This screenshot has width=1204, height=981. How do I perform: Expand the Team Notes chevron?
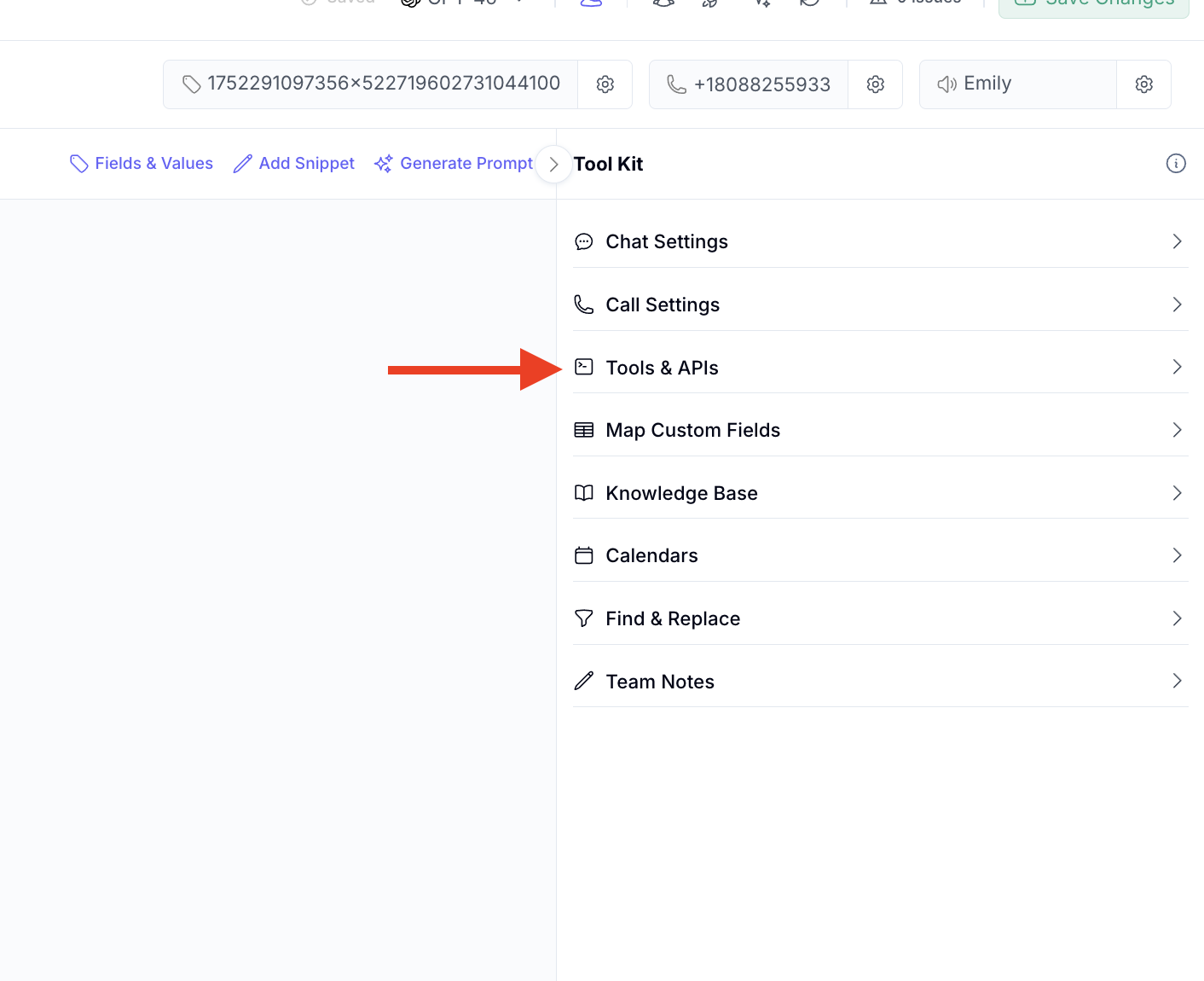point(1177,681)
